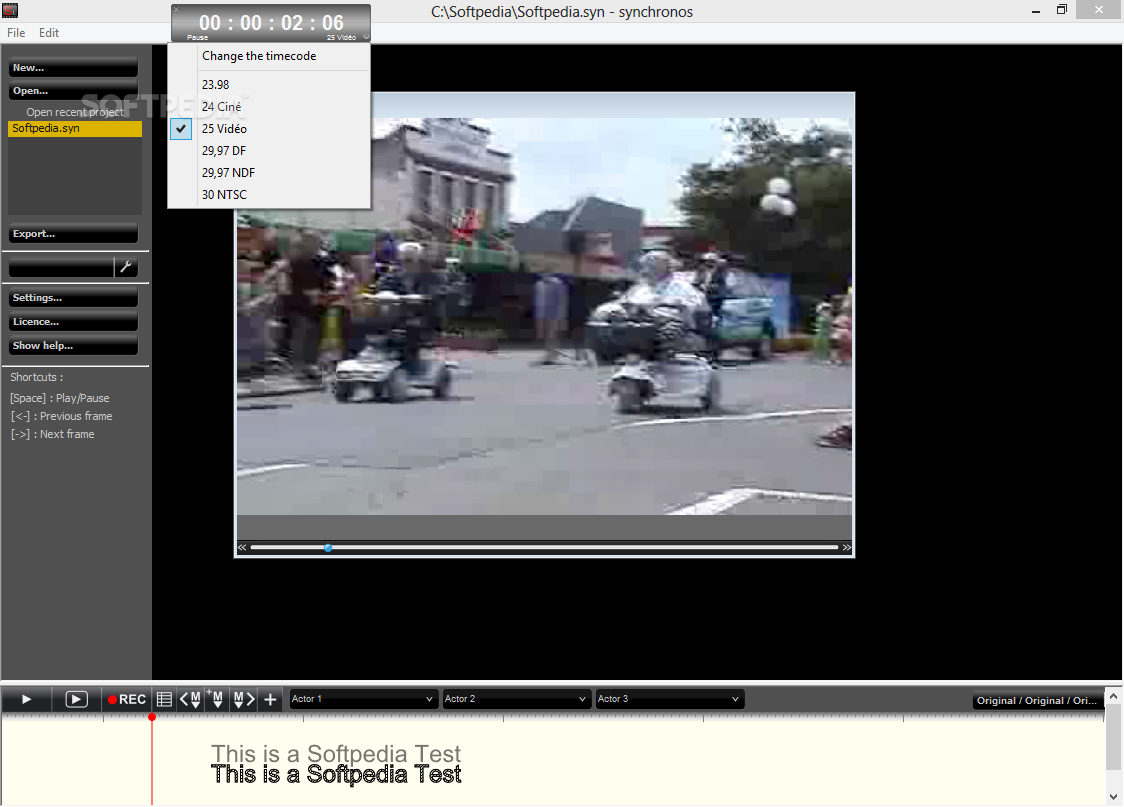1124x807 pixels.
Task: Click scrollbar up arrow in timeline
Action: pos(1113,697)
